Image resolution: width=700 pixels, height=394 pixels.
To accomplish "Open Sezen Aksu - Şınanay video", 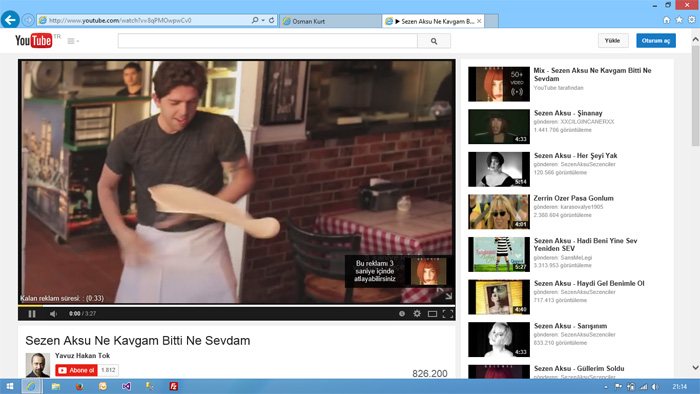I will click(x=568, y=113).
